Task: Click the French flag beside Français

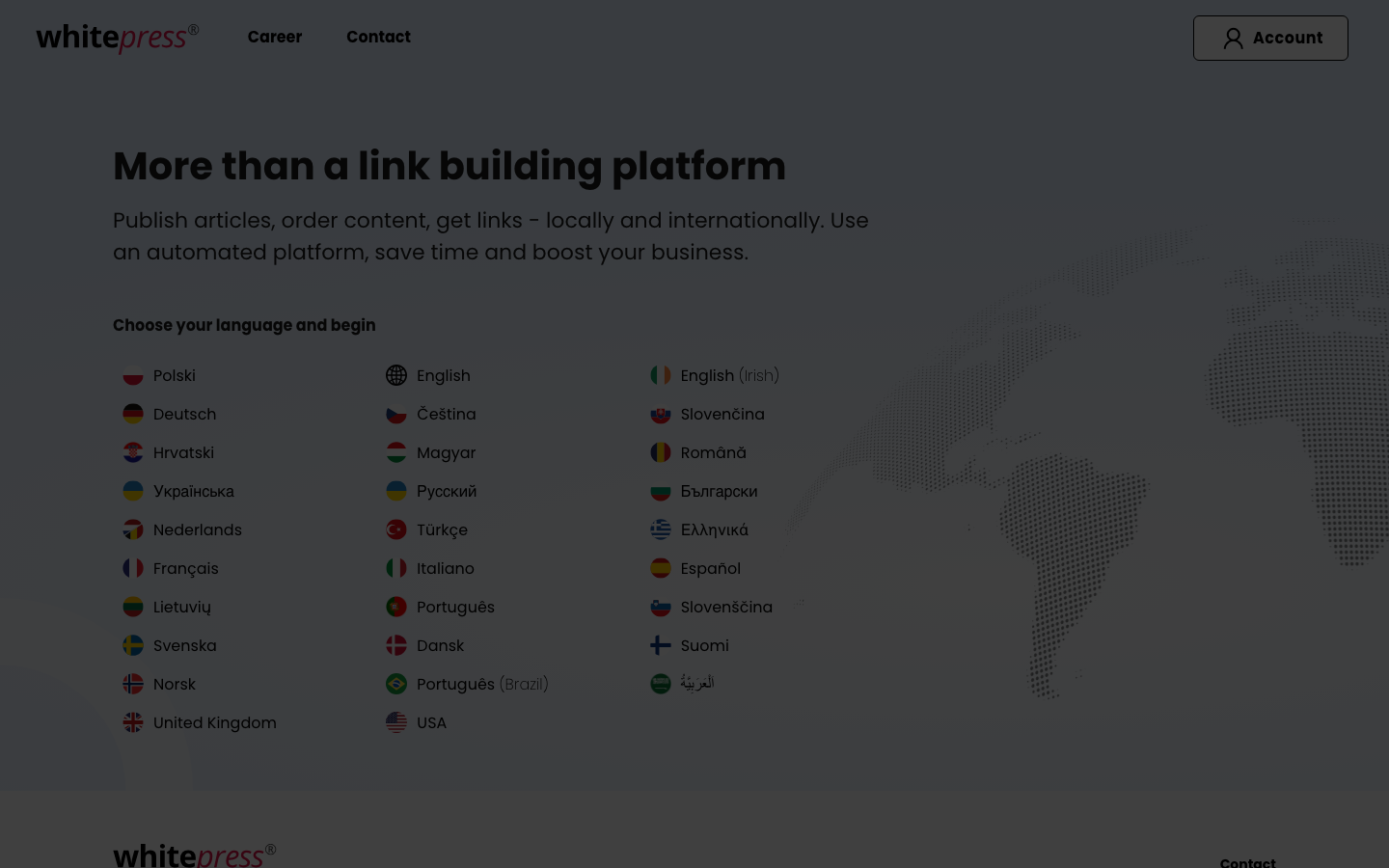Action: click(133, 568)
